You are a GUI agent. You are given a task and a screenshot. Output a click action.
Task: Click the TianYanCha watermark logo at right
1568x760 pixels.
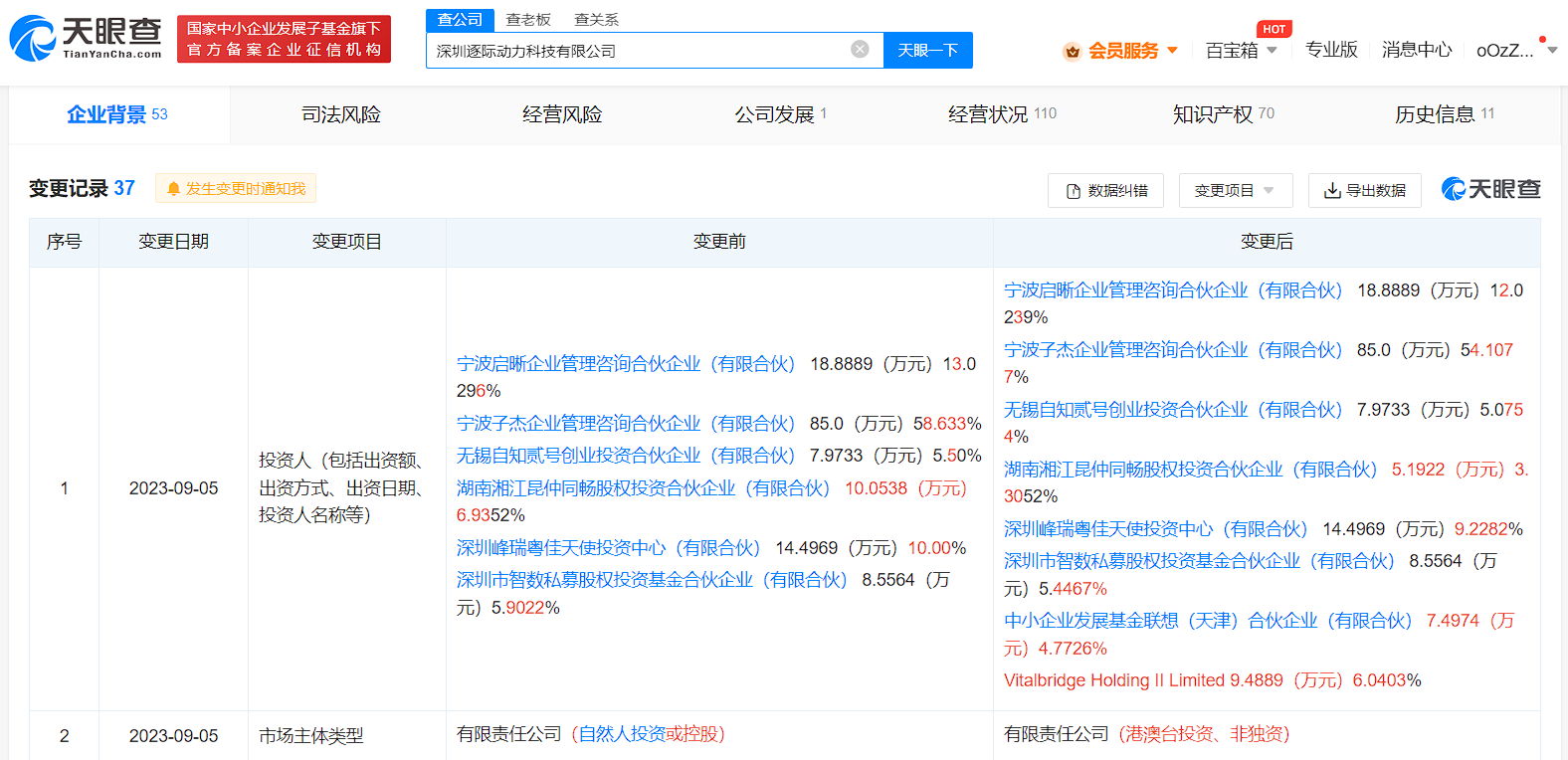1490,189
